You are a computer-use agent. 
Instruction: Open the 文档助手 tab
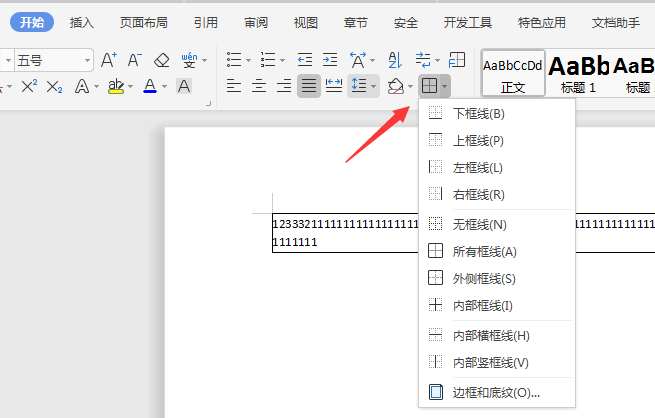click(x=616, y=23)
